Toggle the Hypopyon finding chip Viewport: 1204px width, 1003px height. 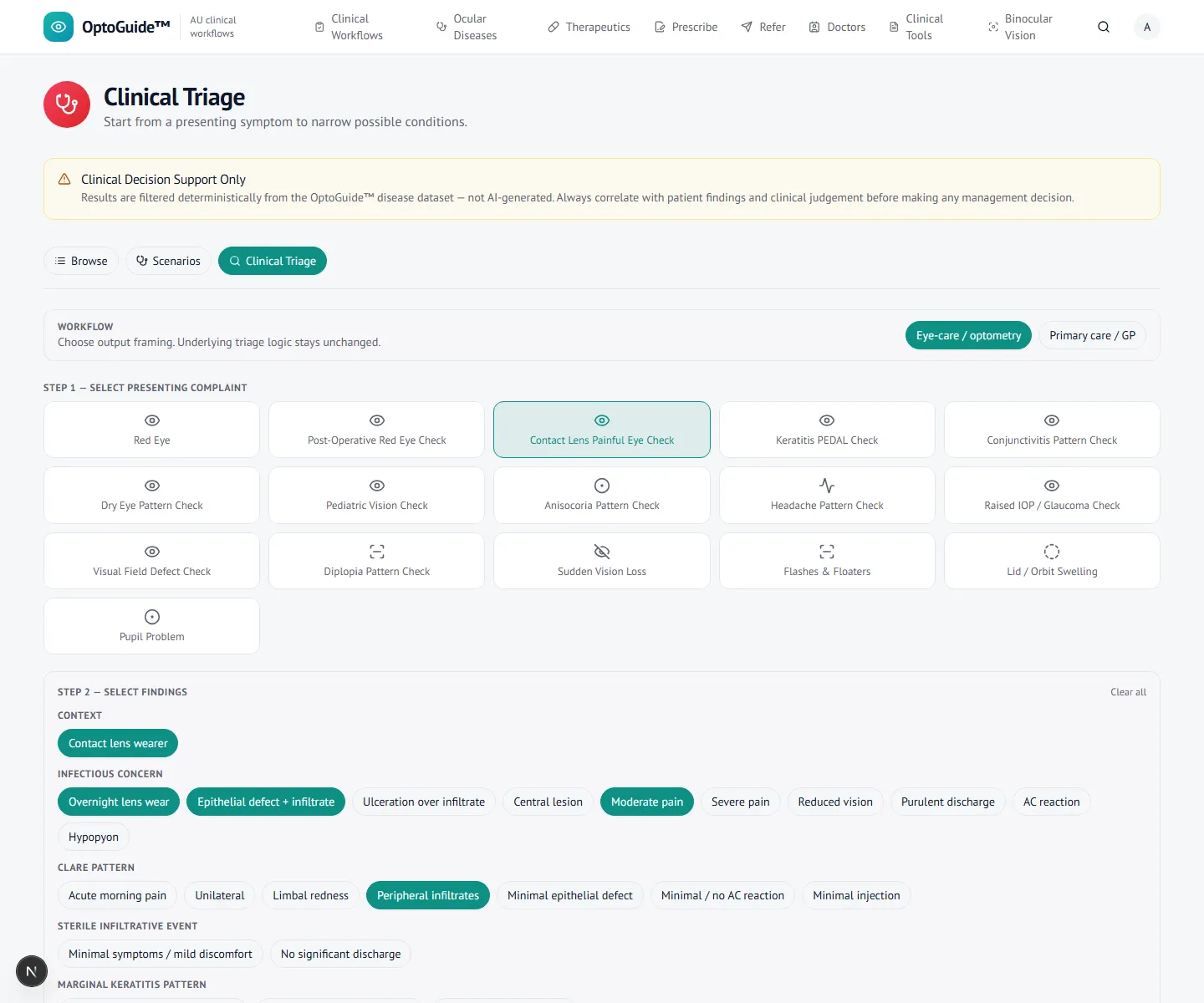(x=94, y=837)
